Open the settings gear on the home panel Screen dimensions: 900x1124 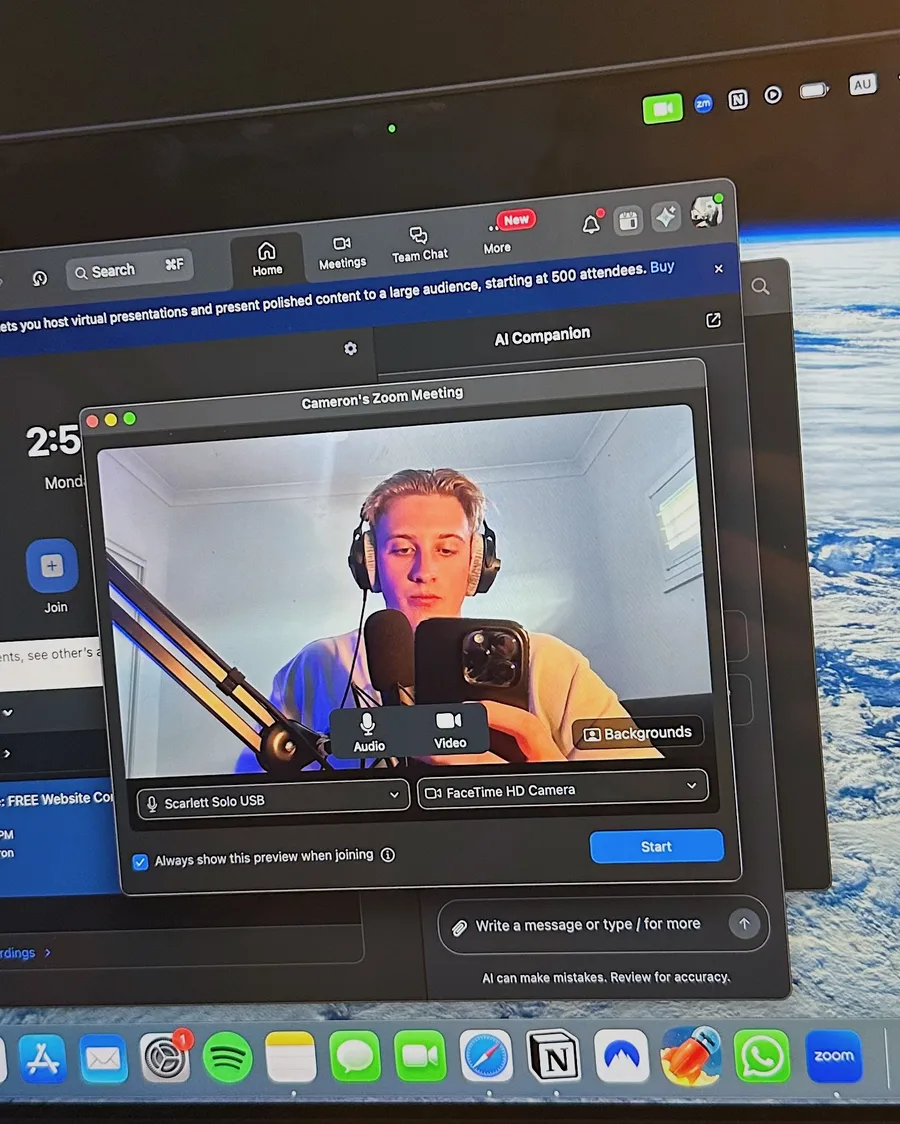point(350,348)
